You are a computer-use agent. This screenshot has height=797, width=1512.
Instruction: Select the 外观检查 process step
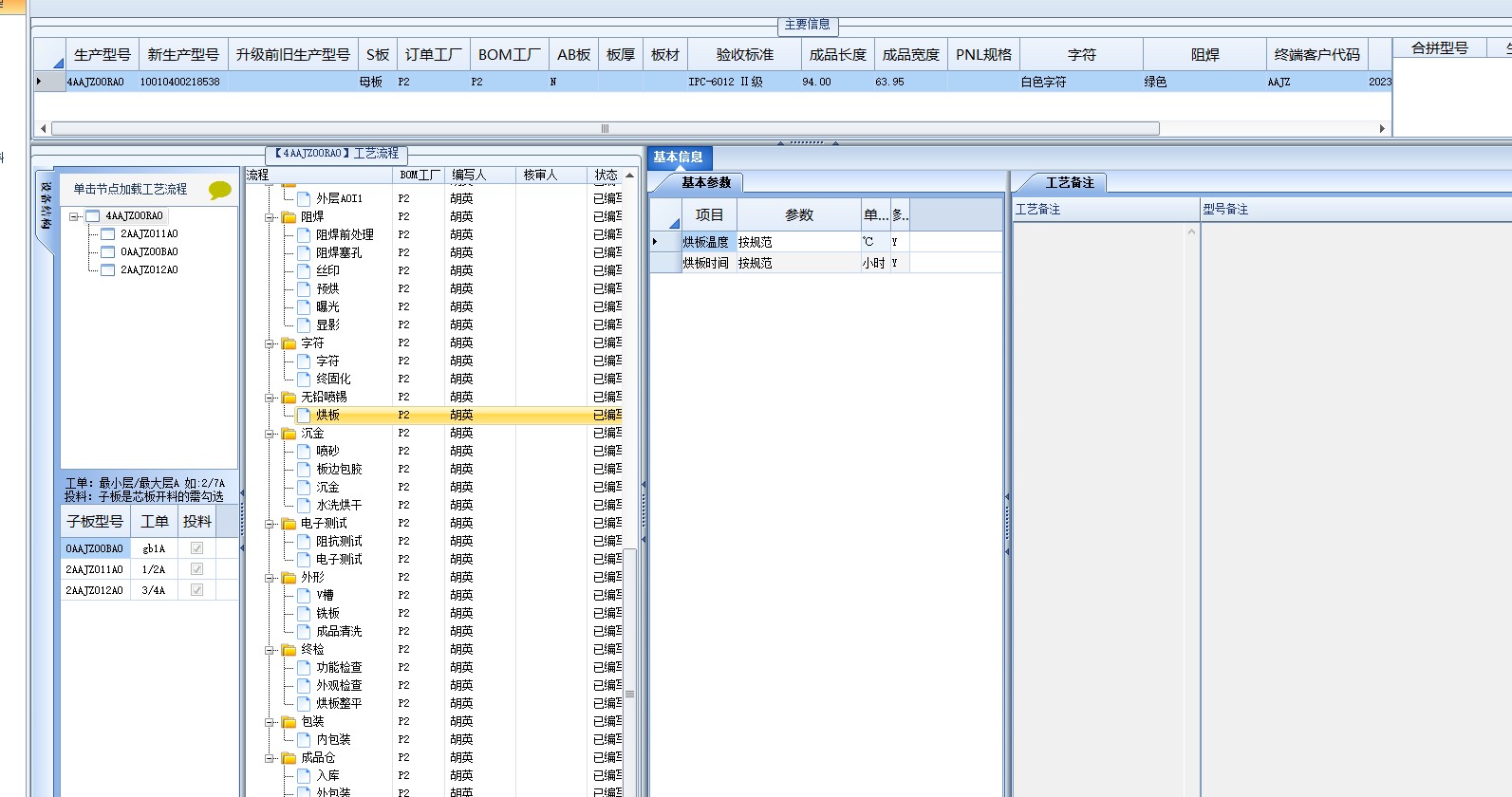coord(339,685)
